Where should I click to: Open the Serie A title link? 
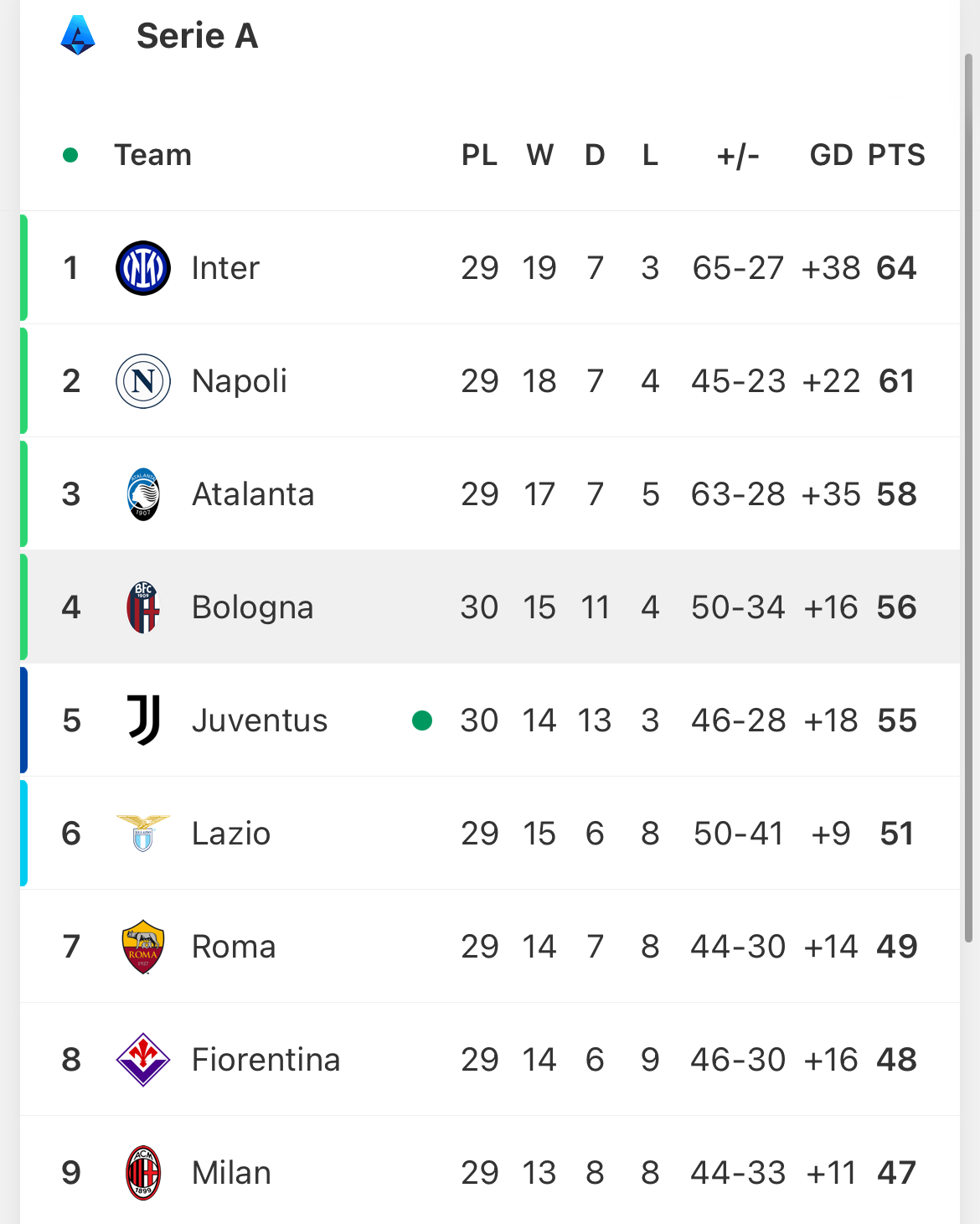pyautogui.click(x=198, y=36)
